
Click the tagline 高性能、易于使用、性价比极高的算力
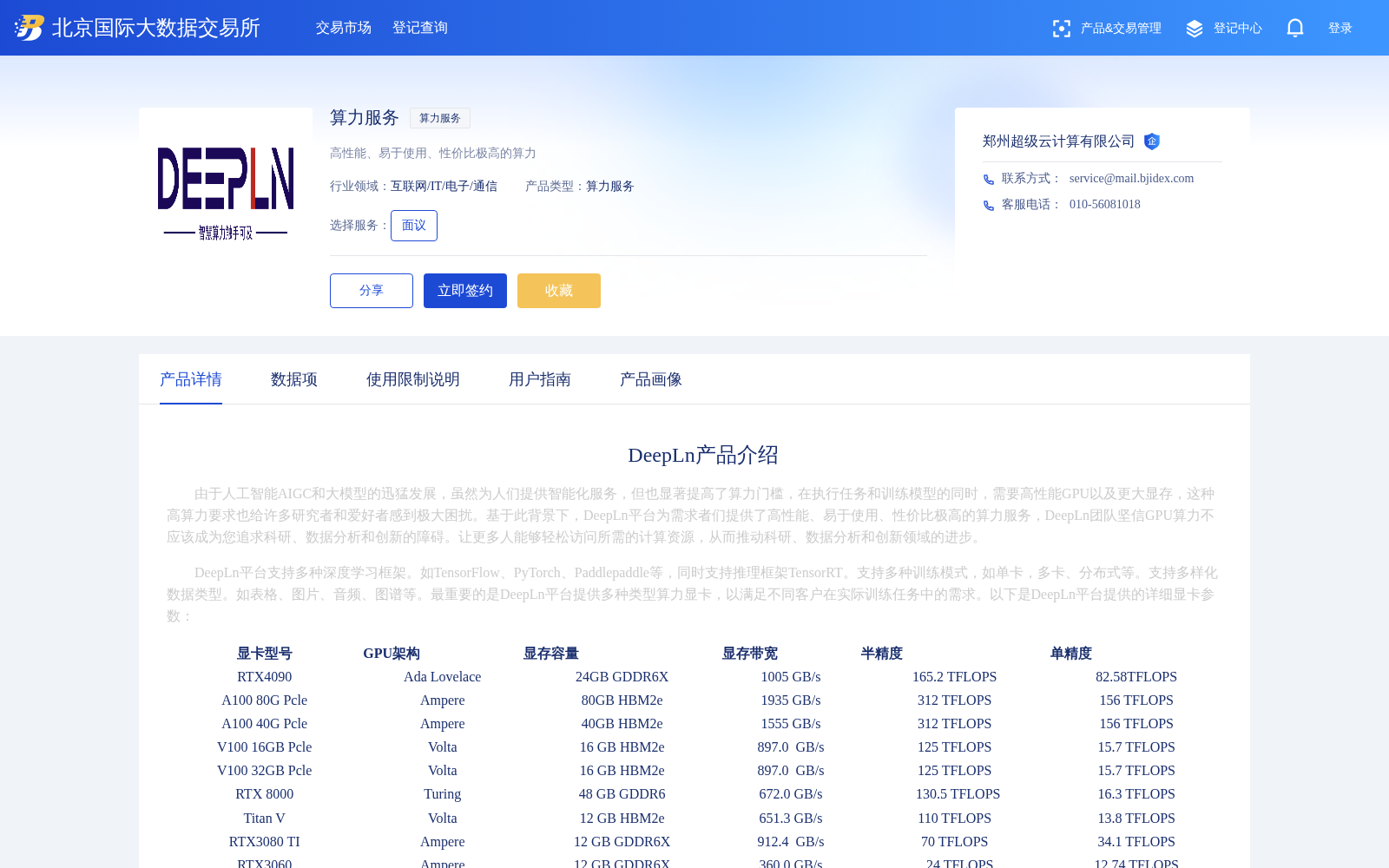pos(433,154)
